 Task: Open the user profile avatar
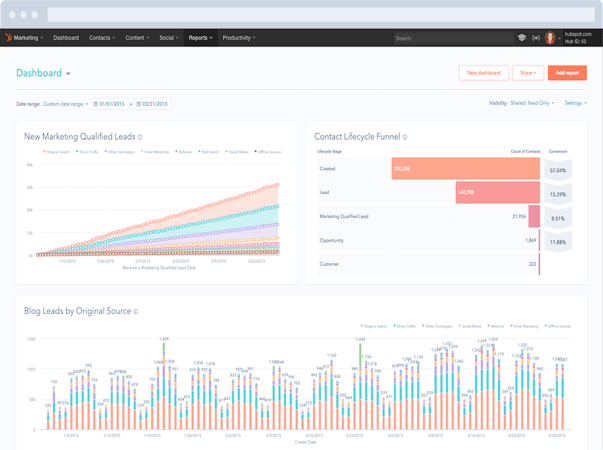550,38
